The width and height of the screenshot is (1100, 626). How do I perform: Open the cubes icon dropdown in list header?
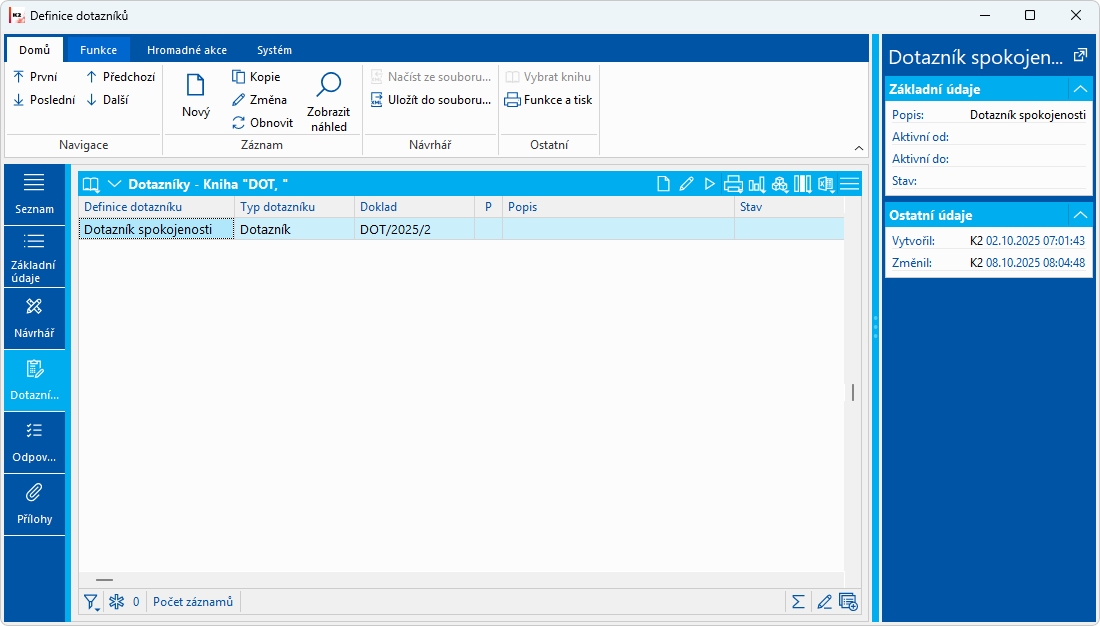click(x=779, y=185)
